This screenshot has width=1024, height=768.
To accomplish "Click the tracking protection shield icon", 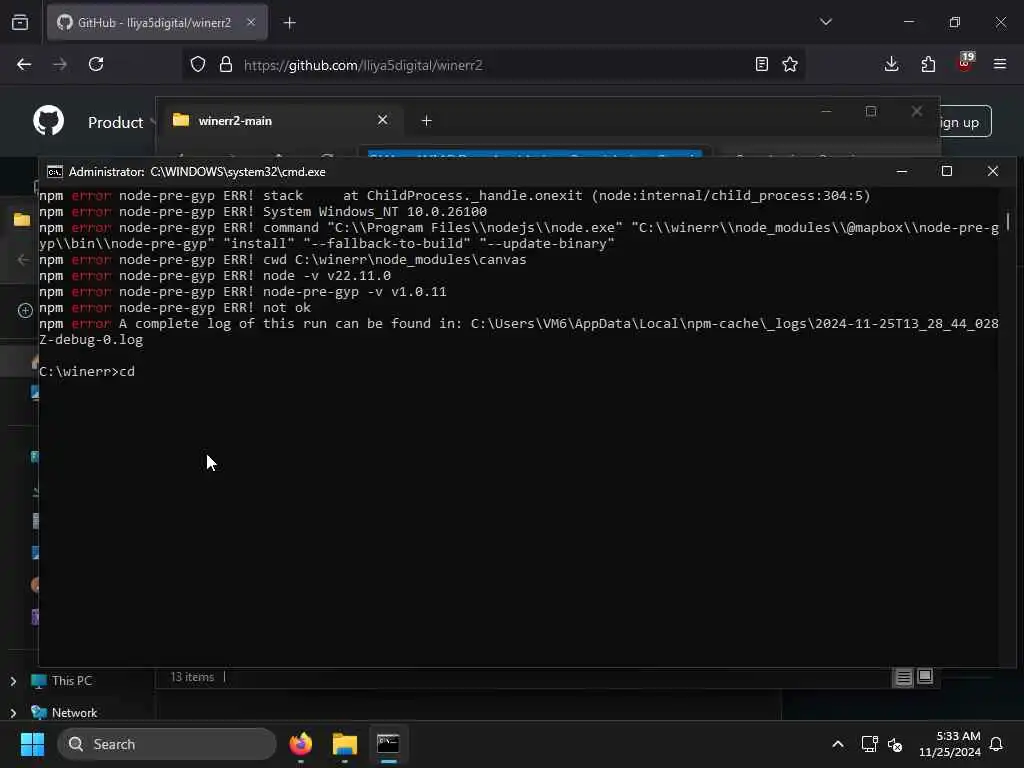I will pos(198,65).
